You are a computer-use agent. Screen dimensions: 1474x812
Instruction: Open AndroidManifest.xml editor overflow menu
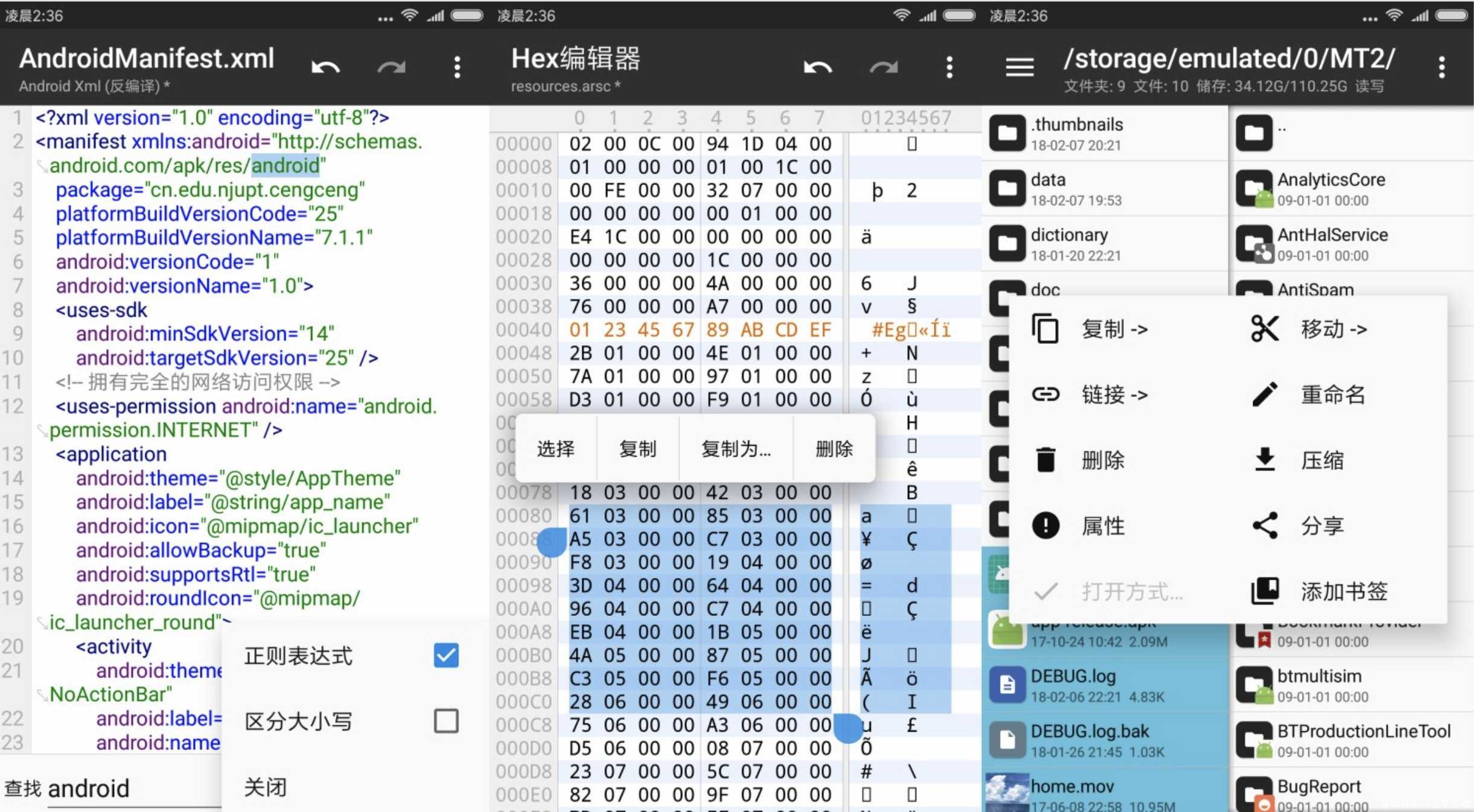click(x=457, y=67)
